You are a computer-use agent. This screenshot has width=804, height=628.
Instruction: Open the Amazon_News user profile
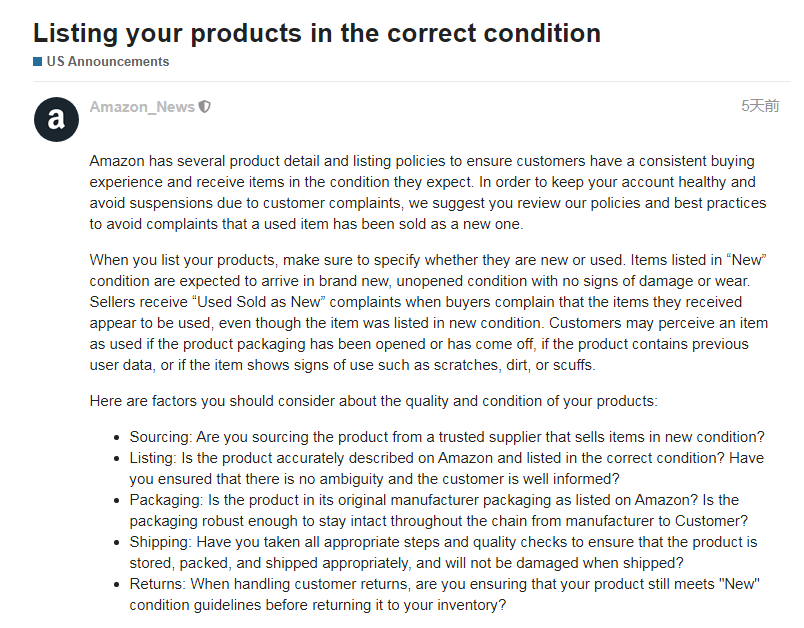click(142, 107)
